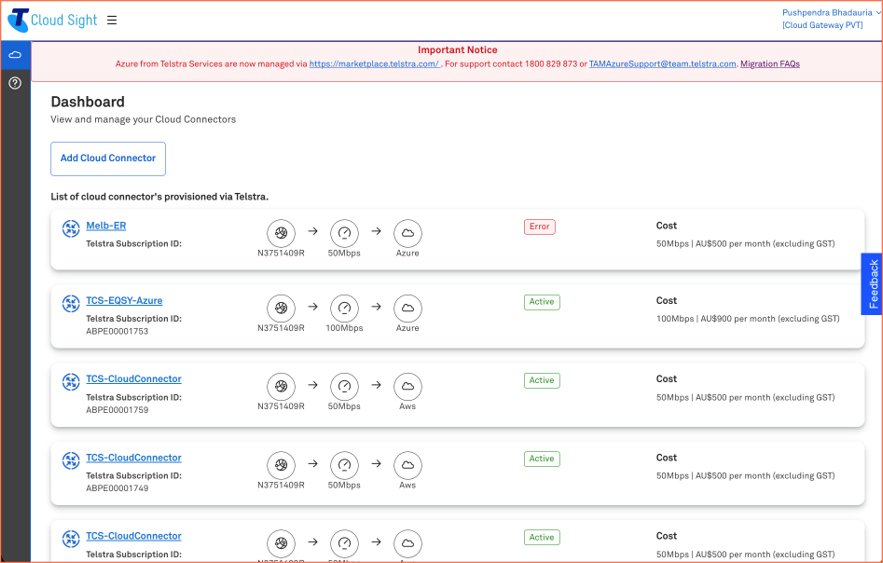
Task: Click the Error status badge on Melb-ER
Action: coord(539,227)
